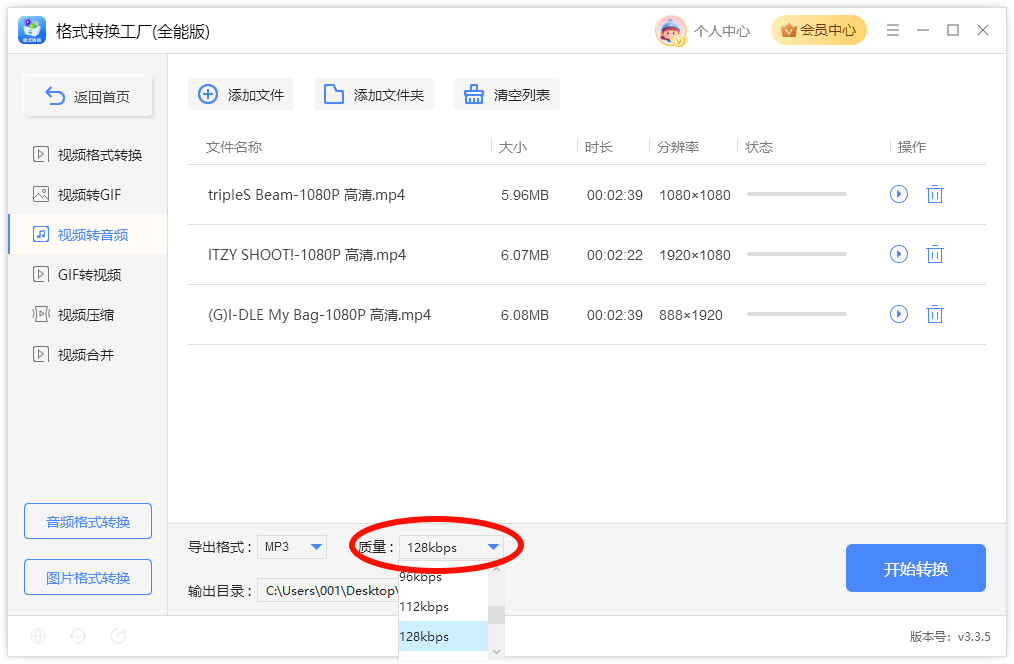Click down arrow of quality list scrollbar
1014x664 pixels.
pyautogui.click(x=496, y=652)
